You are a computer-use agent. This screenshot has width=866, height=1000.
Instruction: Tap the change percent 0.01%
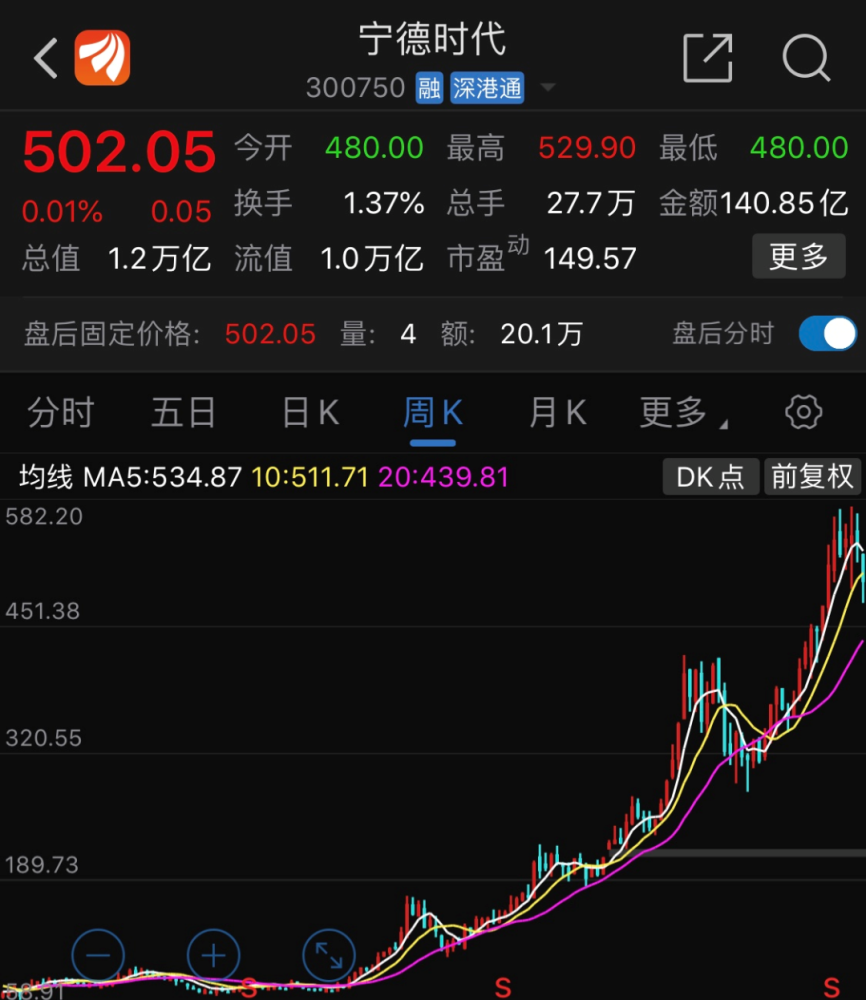(62, 212)
